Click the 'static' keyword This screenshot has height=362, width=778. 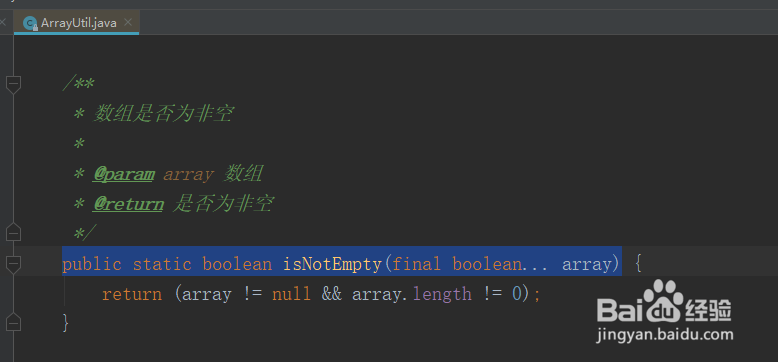click(x=162, y=264)
